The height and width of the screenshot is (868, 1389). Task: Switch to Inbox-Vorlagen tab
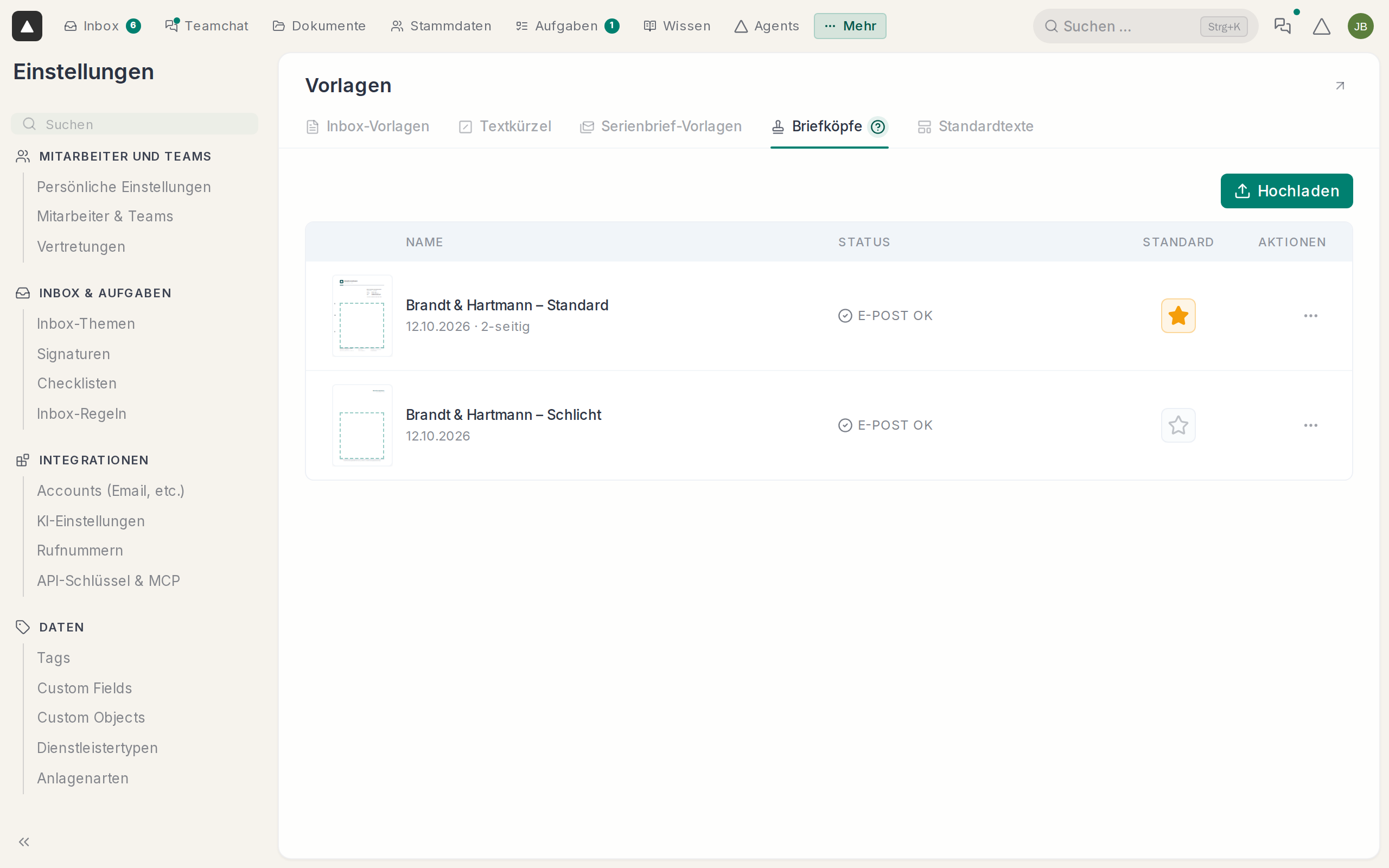367,126
